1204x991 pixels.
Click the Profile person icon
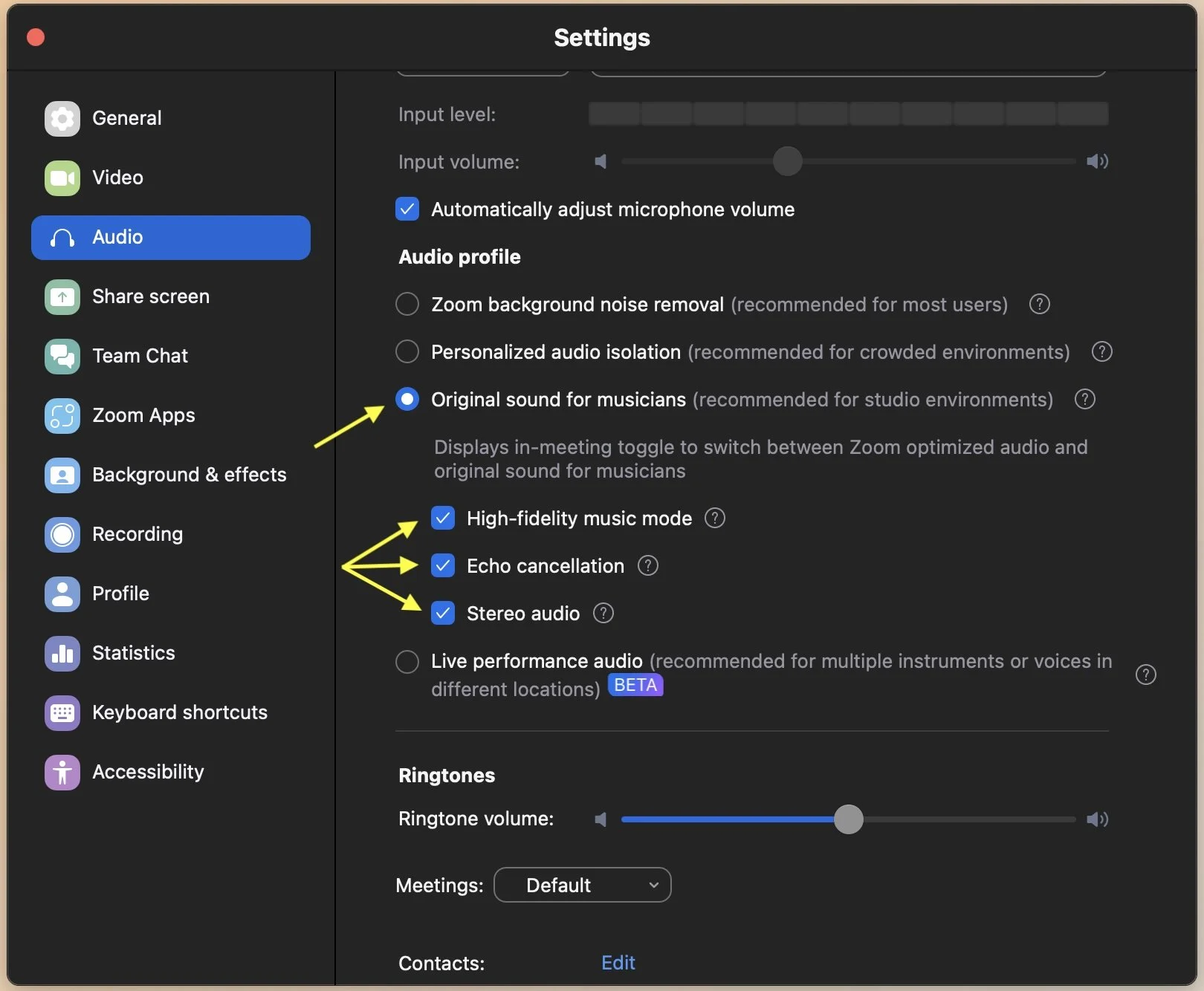pyautogui.click(x=62, y=594)
